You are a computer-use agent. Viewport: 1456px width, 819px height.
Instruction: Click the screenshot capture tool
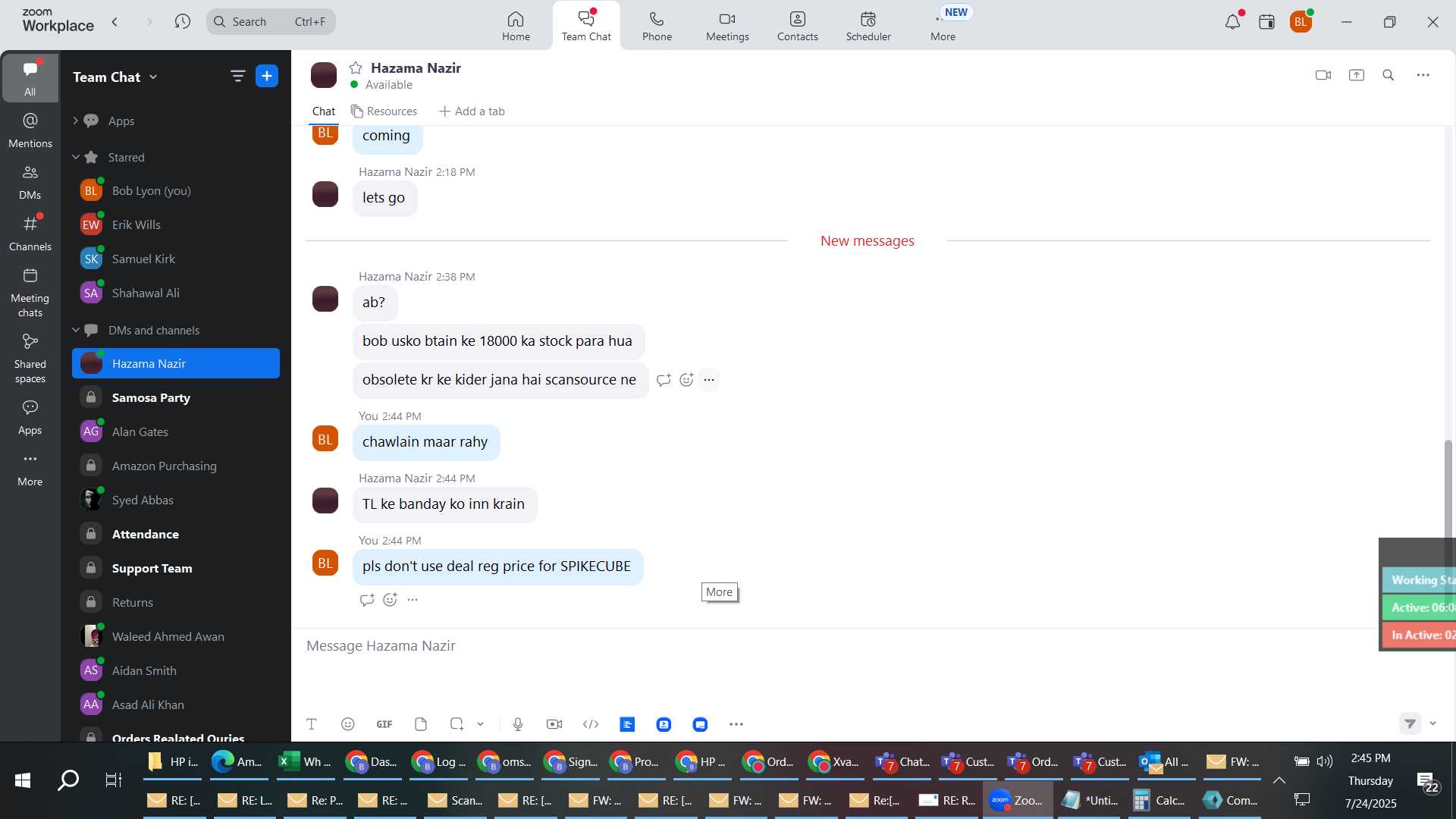tap(457, 724)
